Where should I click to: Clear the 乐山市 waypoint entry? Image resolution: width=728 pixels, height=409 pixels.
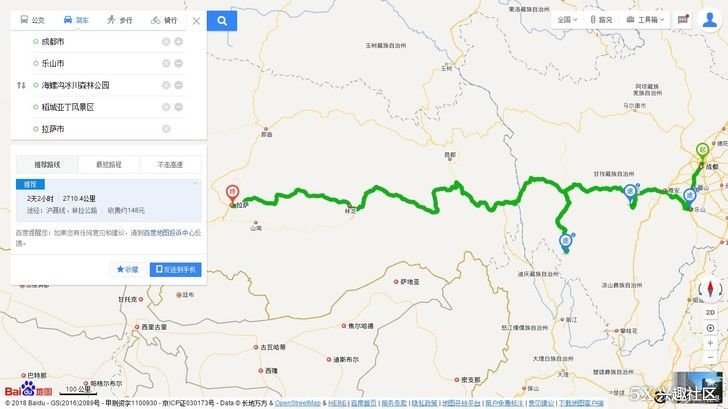click(166, 63)
